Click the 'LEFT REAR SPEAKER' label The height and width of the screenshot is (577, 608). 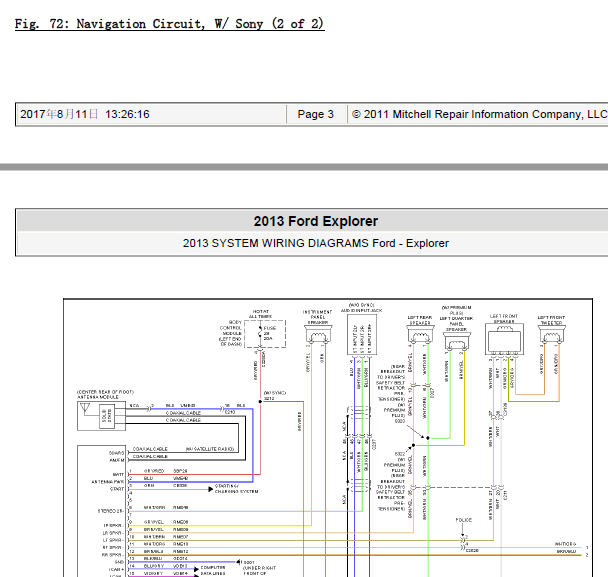[x=419, y=320]
